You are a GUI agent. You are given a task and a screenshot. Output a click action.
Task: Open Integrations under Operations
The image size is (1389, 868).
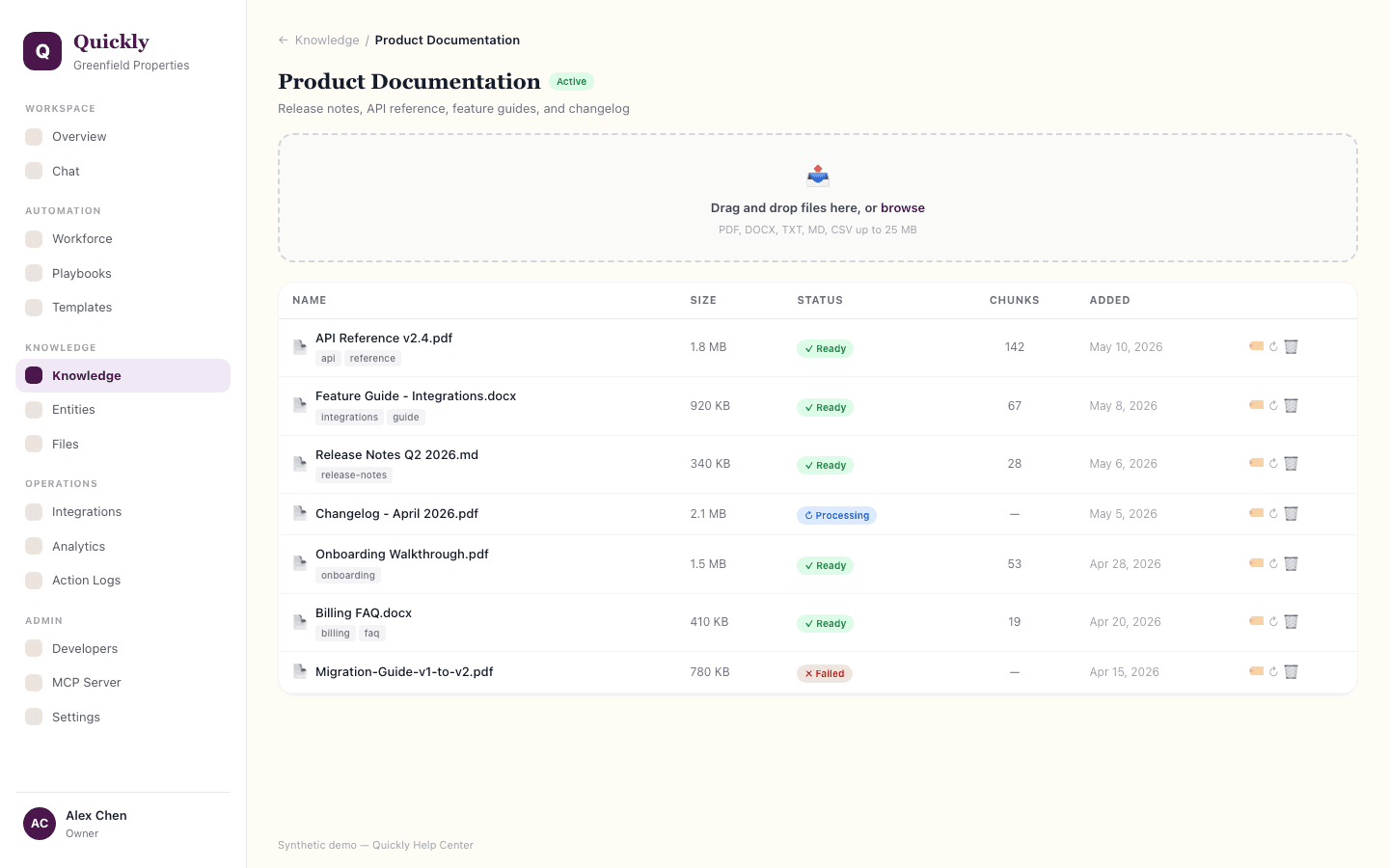pos(123,512)
